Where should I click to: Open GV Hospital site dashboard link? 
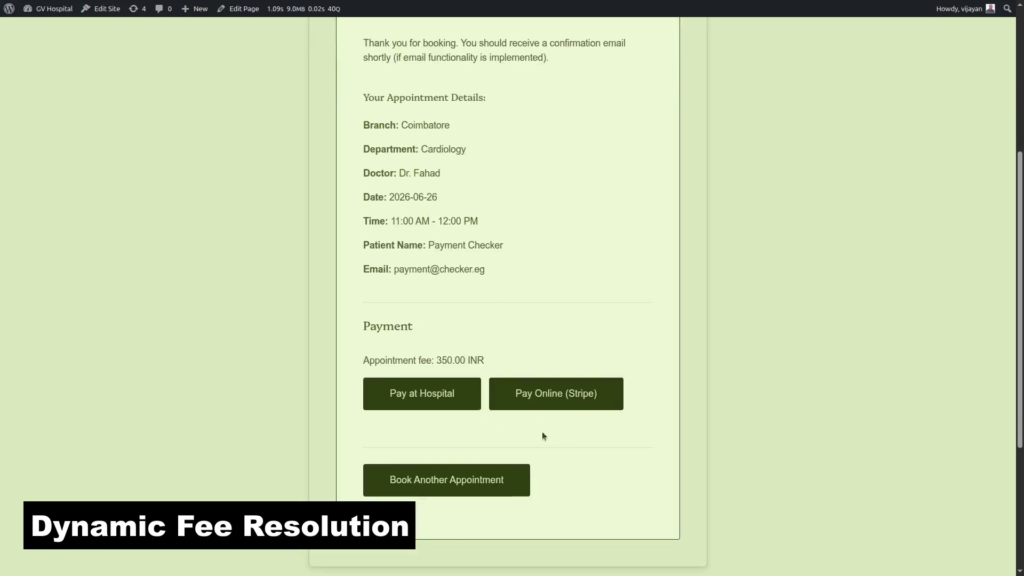click(x=48, y=8)
